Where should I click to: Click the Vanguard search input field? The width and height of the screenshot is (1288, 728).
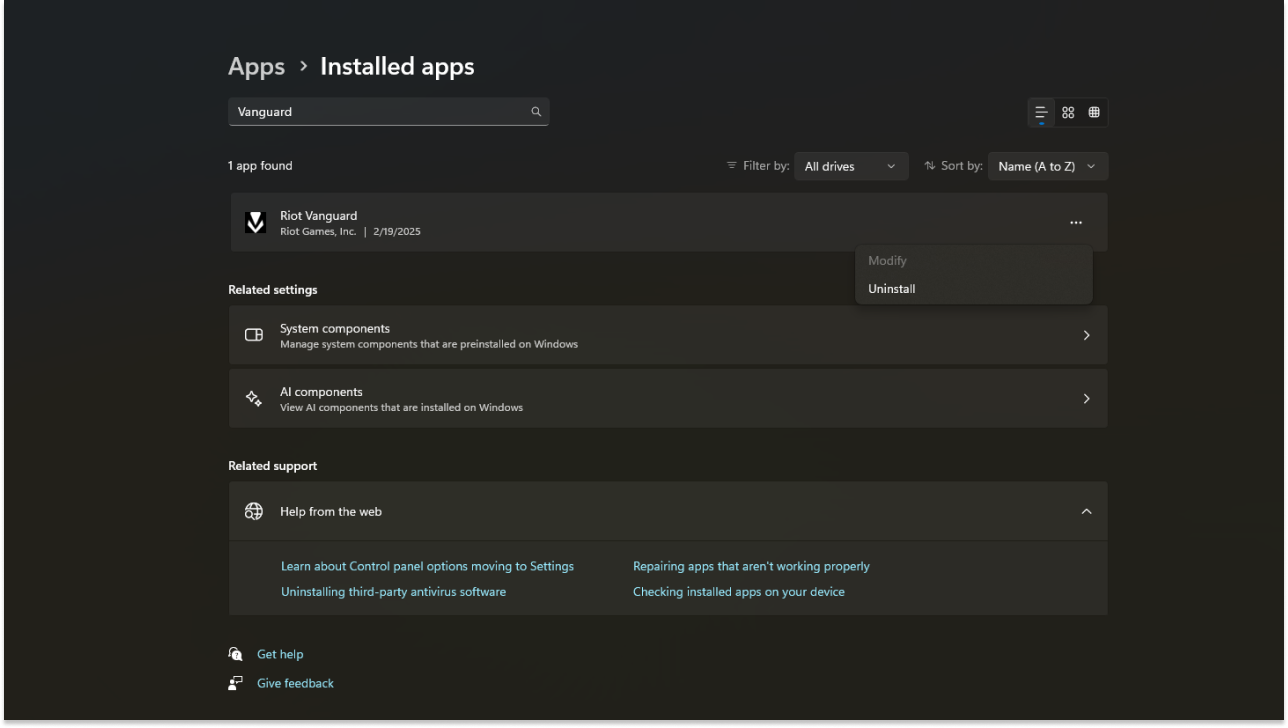point(388,112)
